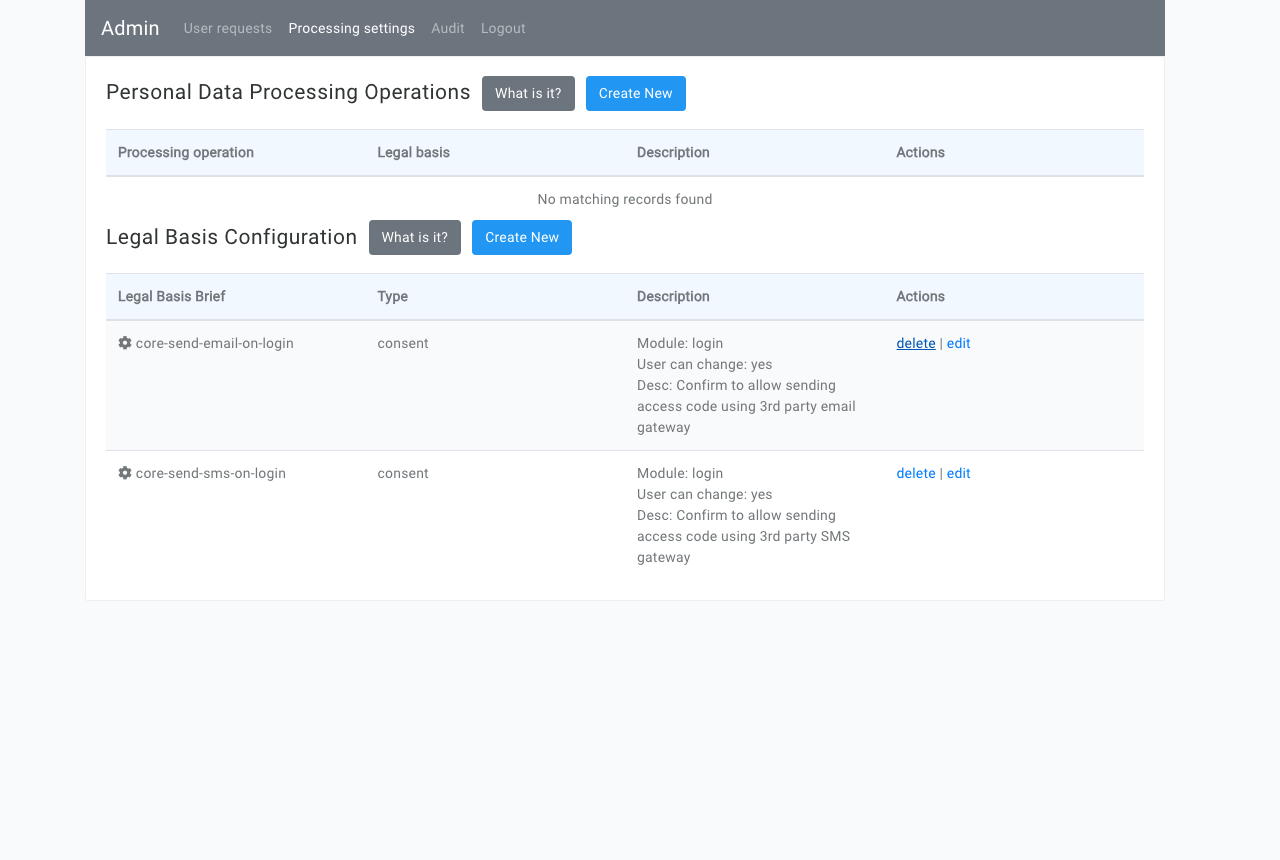Open the Audit page
Image resolution: width=1280 pixels, height=860 pixels.
point(448,28)
